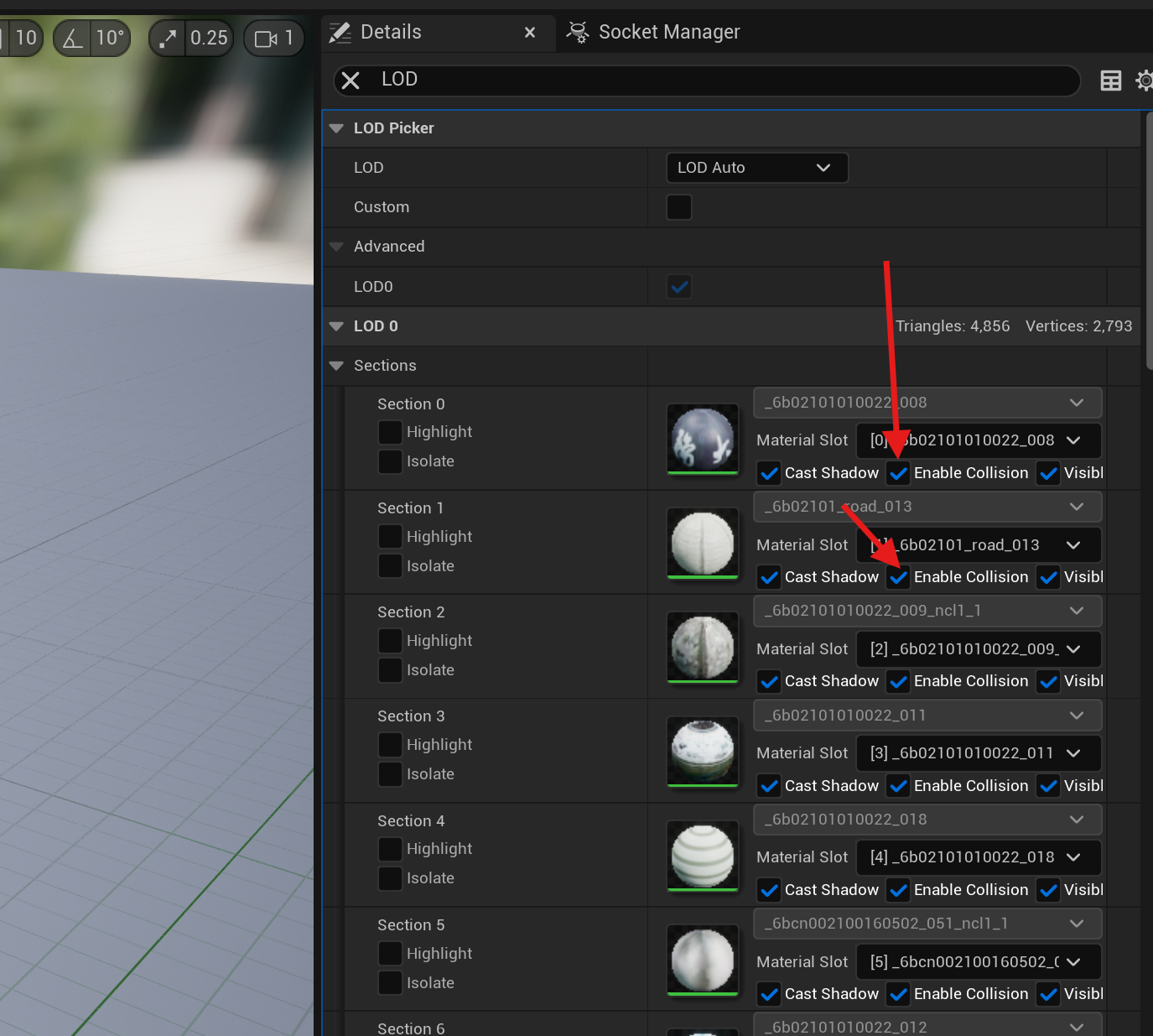
Task: Select the rotation snap angle icon
Action: pos(72,38)
